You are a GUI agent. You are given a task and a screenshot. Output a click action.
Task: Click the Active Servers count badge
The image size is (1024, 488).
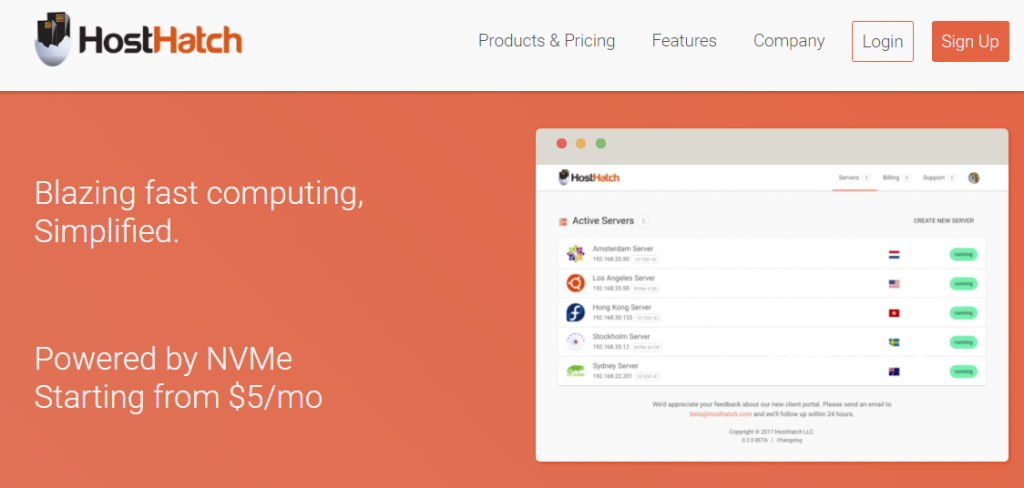tap(643, 221)
